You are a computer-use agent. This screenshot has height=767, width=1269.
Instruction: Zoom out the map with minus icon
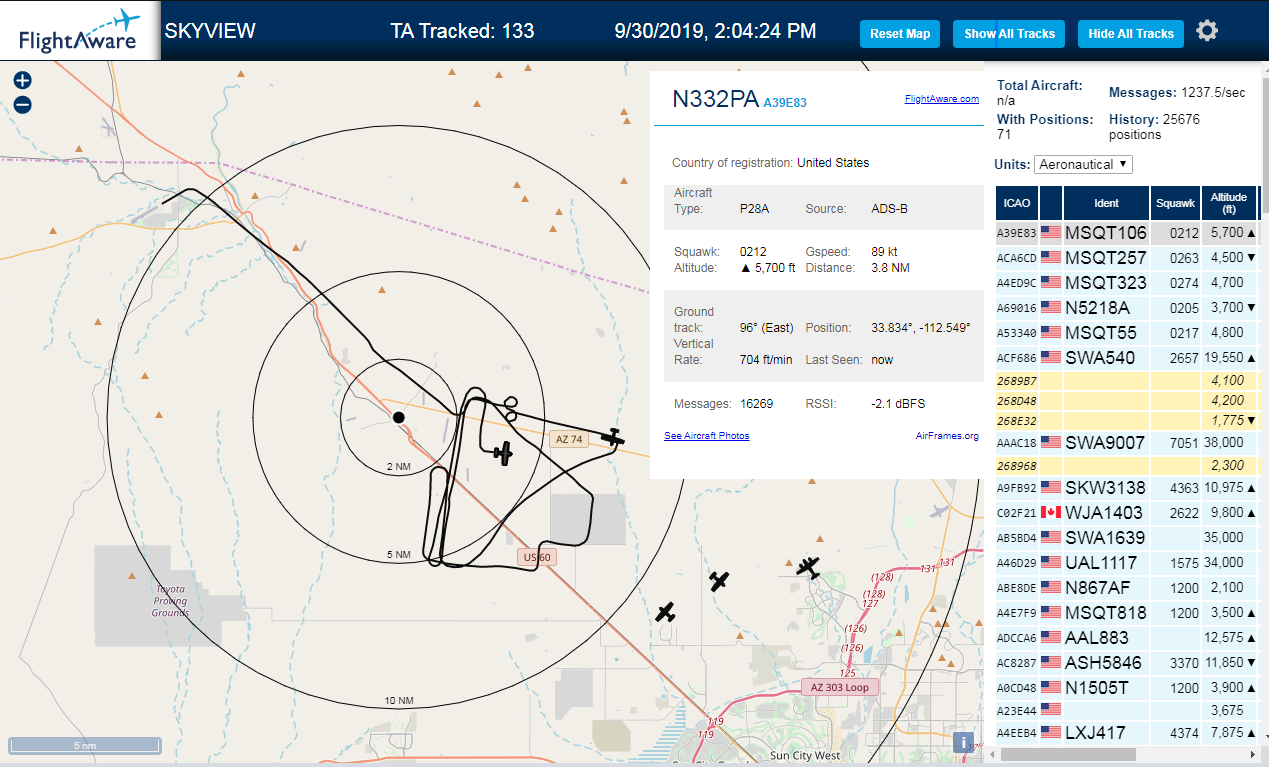[x=23, y=104]
